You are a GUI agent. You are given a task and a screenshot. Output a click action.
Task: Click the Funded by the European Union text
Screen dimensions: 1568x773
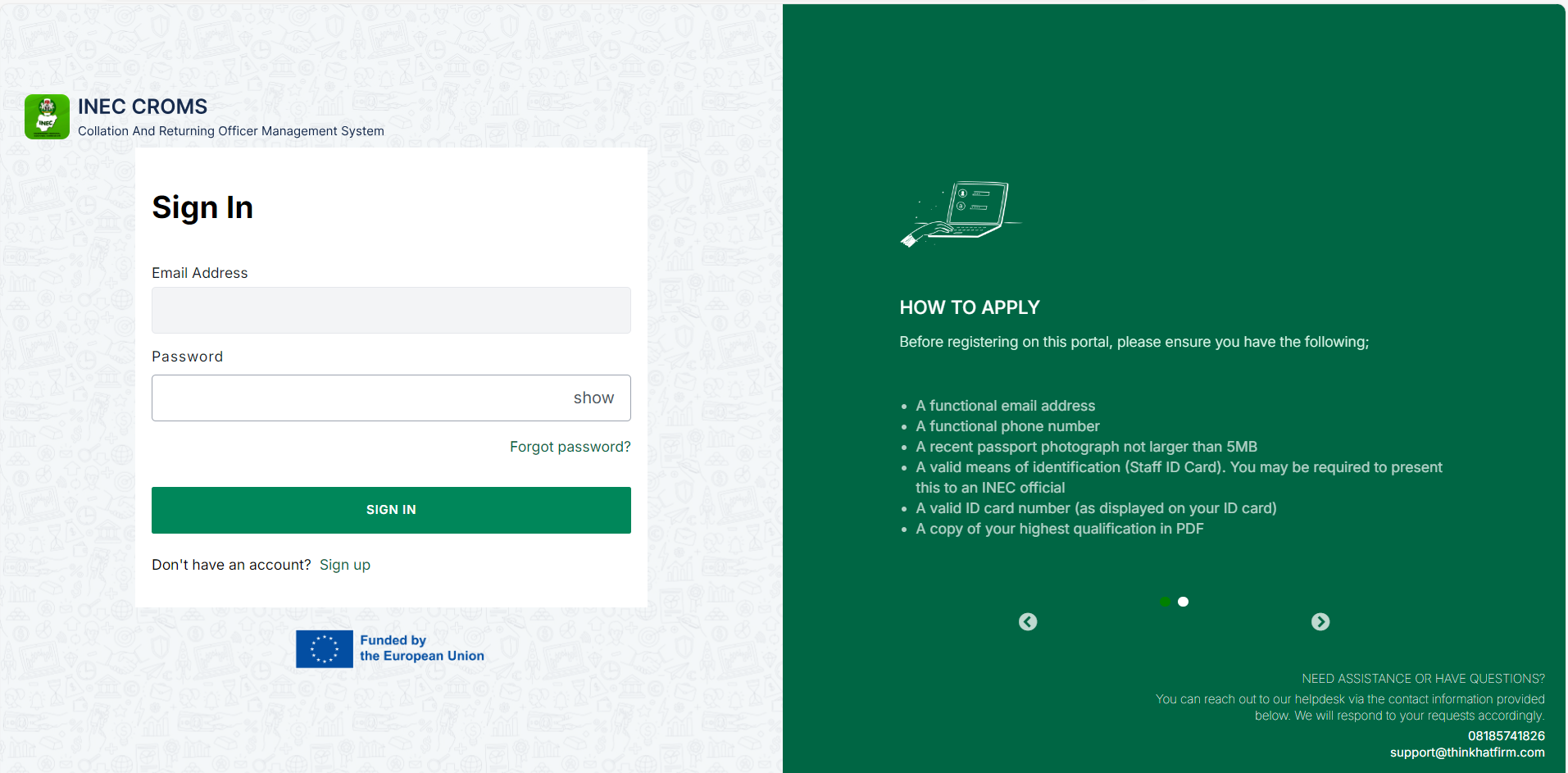click(x=422, y=648)
